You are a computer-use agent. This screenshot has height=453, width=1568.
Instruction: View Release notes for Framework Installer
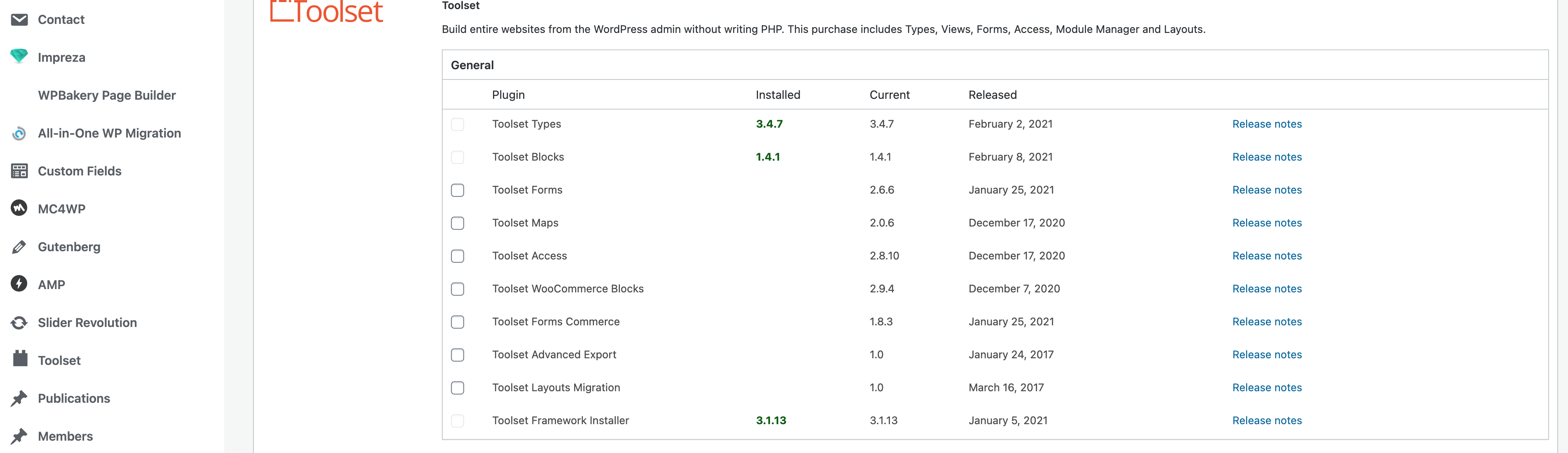coord(1267,420)
